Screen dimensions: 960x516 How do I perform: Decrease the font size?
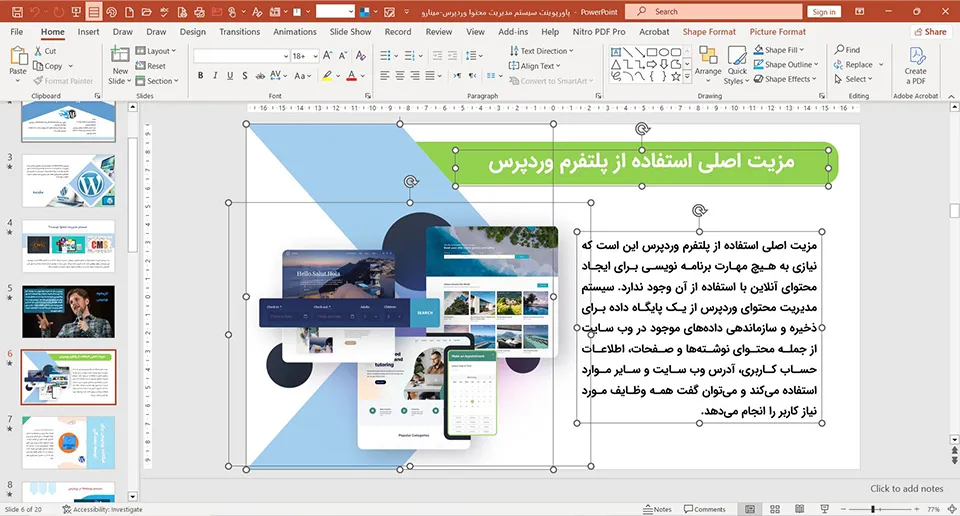(343, 56)
